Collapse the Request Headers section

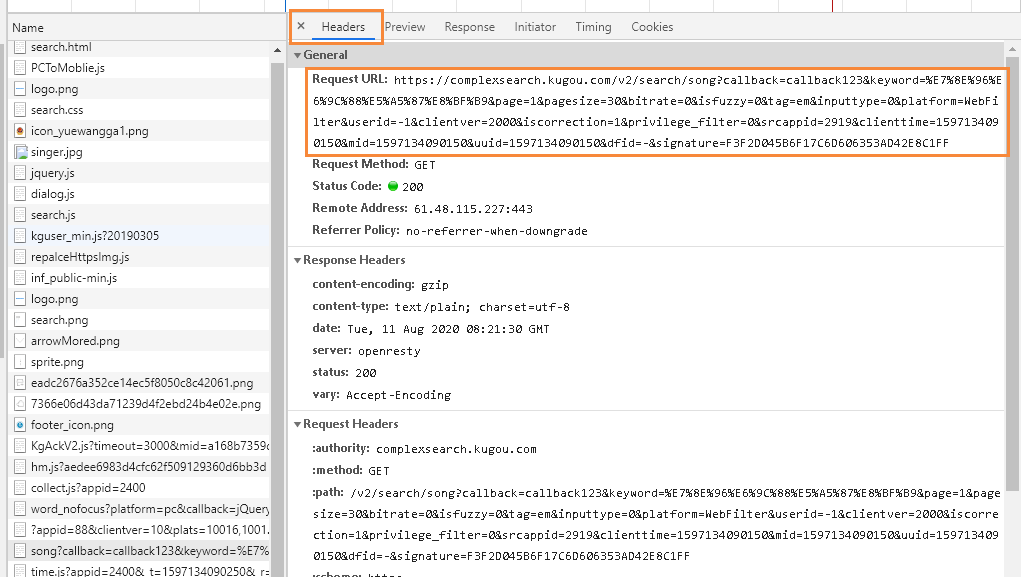[x=298, y=425]
